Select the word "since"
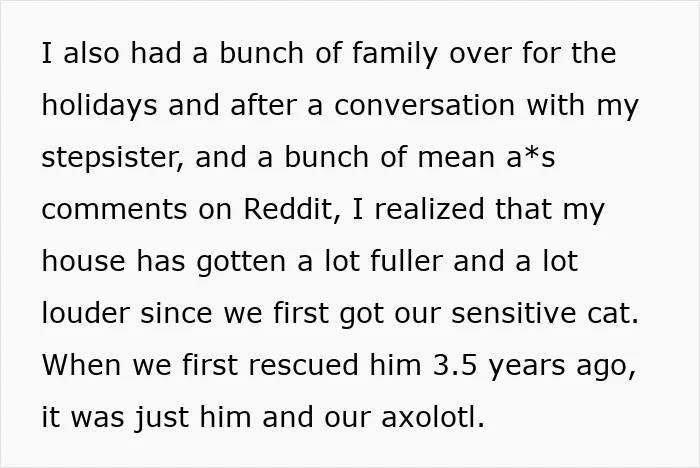Screen dimensions: 700x468 click(x=176, y=313)
